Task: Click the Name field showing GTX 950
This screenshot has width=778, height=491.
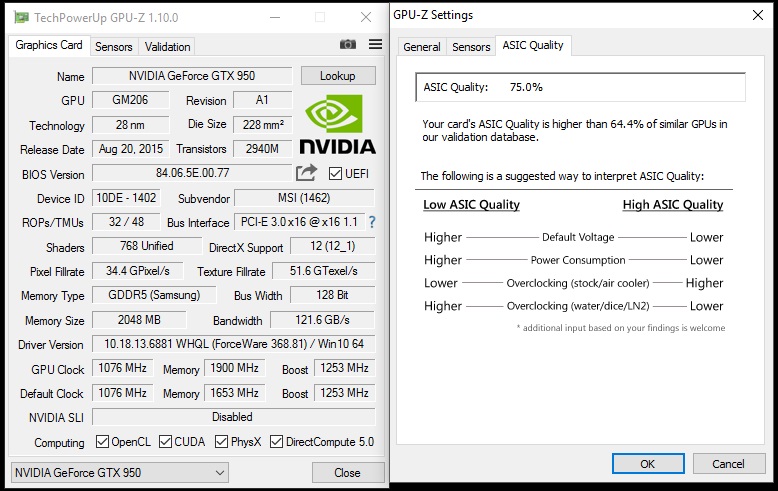Action: pos(192,76)
